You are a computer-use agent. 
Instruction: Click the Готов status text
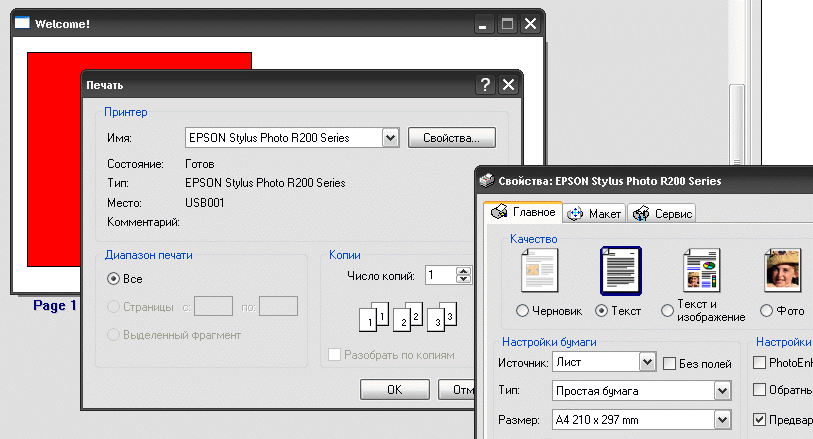click(200, 164)
